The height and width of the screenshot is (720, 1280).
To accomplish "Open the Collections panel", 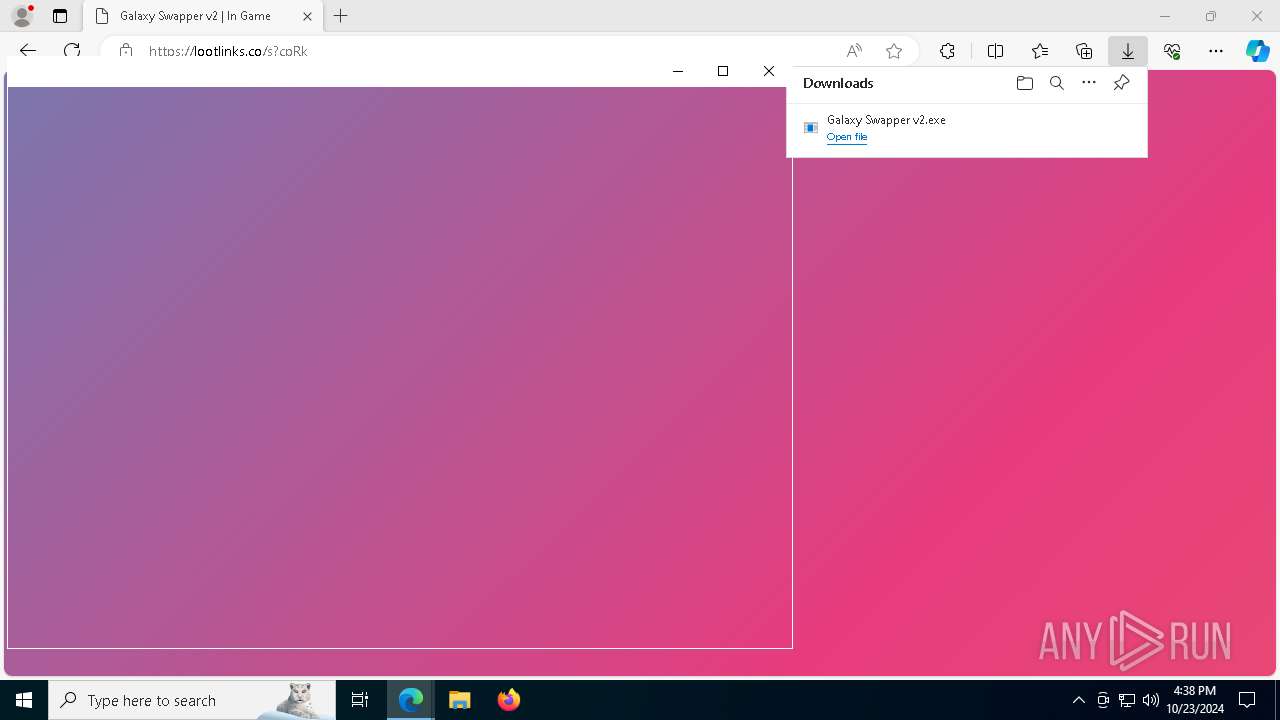I will pos(1084,51).
